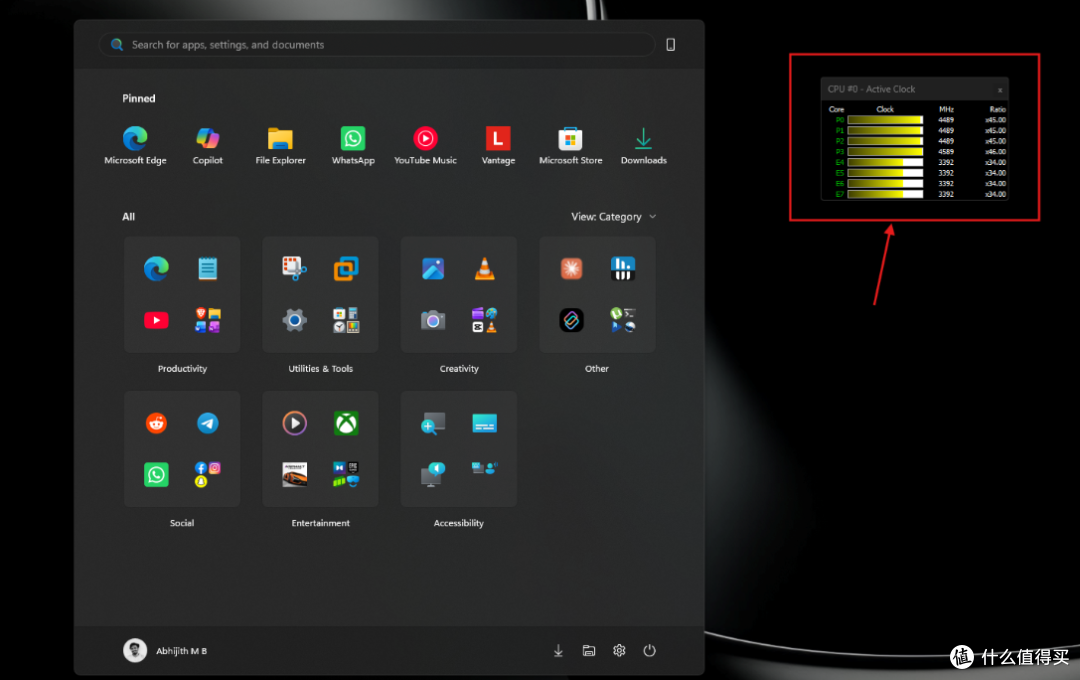This screenshot has width=1080, height=680.
Task: Open the Lenovo Vantage app
Action: (x=498, y=145)
